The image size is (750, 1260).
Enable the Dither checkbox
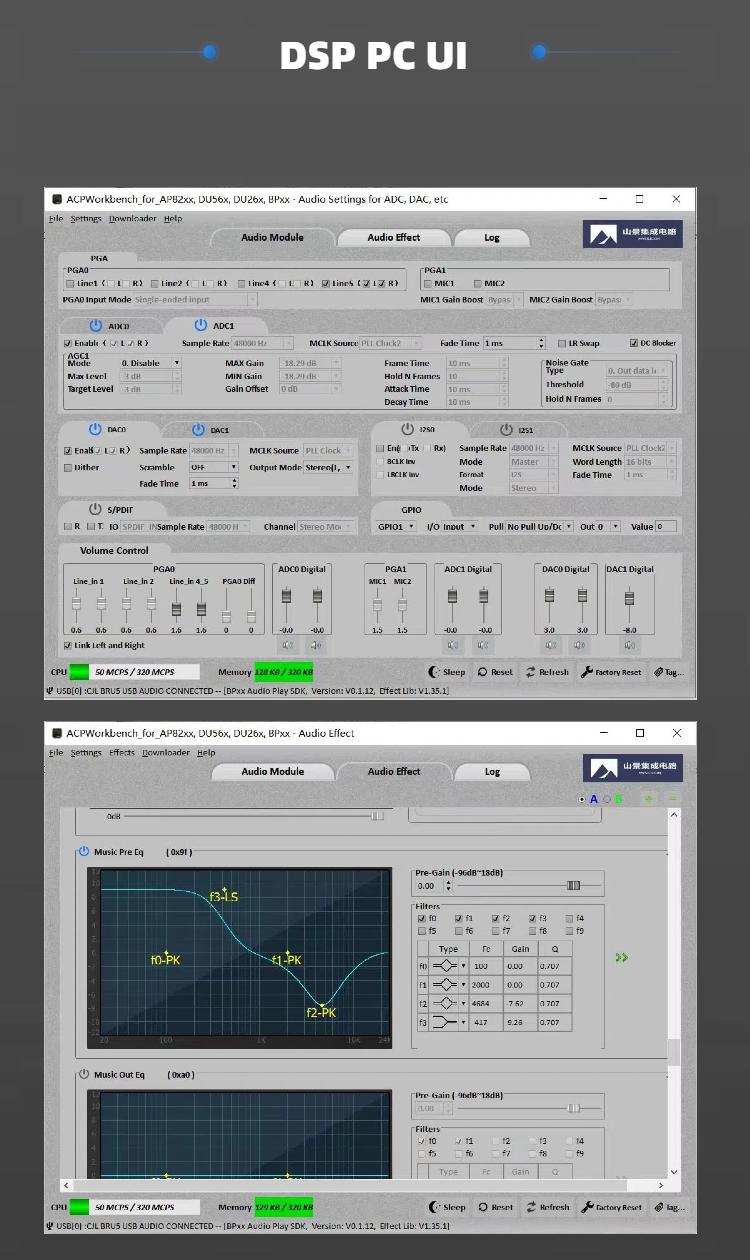[68, 467]
